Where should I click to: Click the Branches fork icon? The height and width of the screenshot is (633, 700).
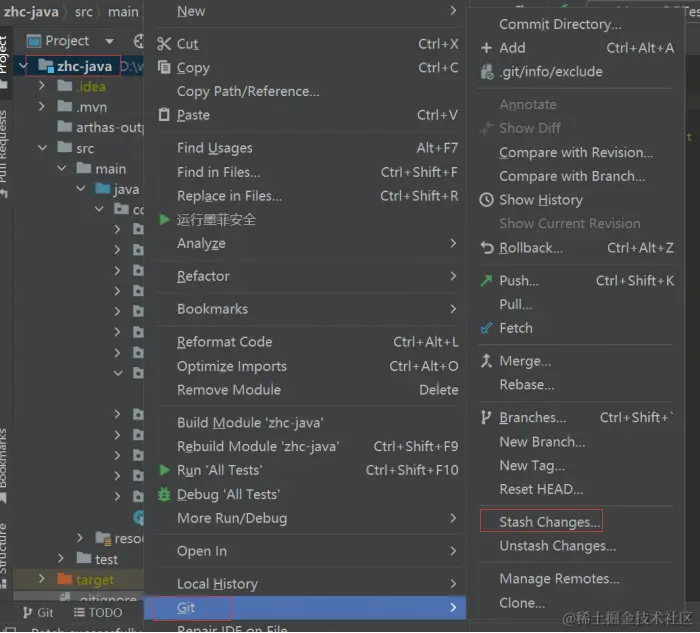pos(486,417)
